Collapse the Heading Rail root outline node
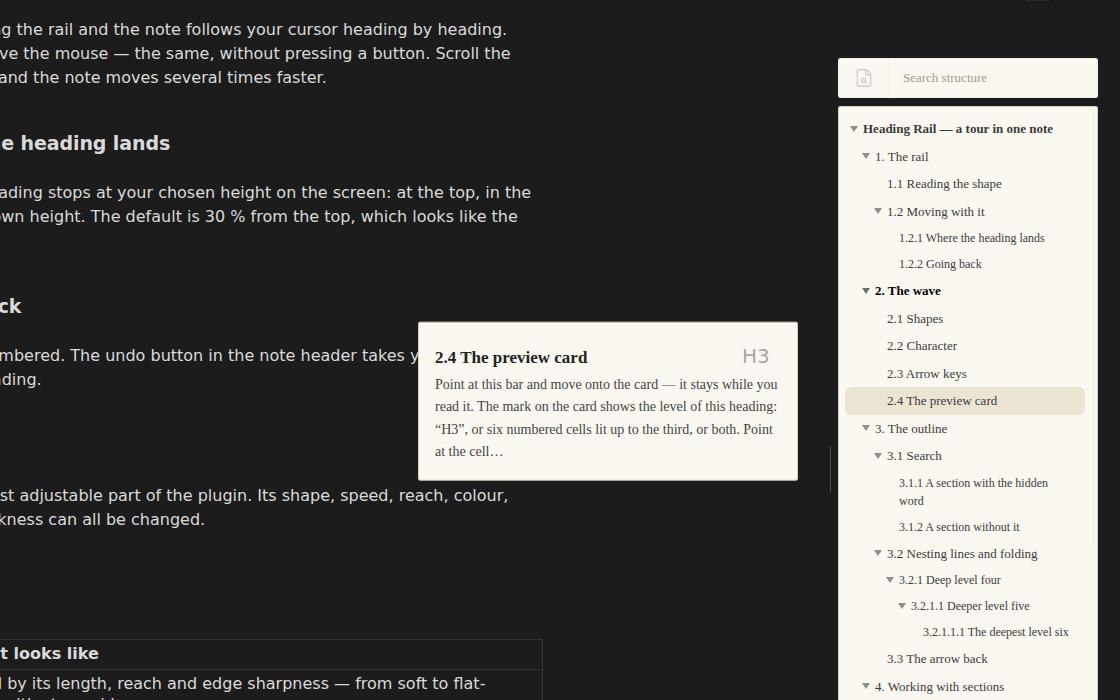This screenshot has width=1120, height=700. (854, 129)
